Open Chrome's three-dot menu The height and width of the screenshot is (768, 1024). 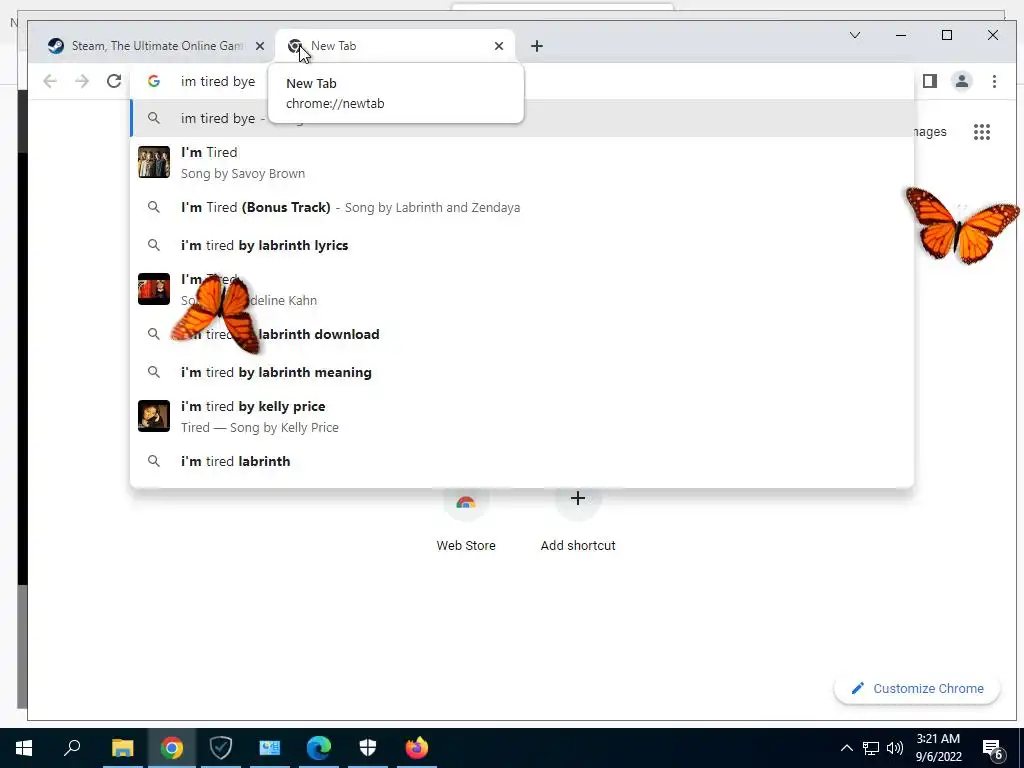tap(994, 81)
